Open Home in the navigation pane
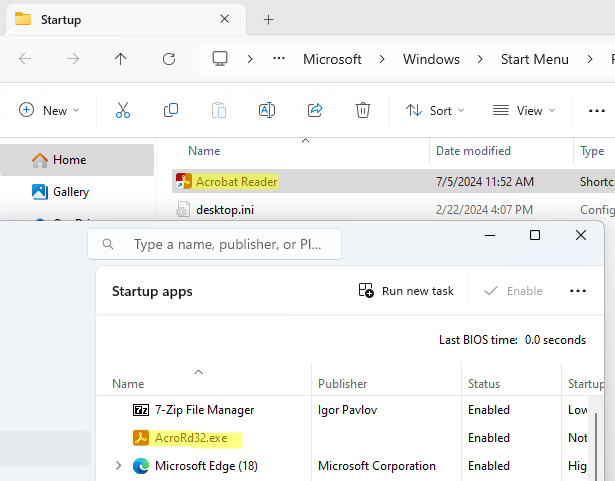Image resolution: width=615 pixels, height=481 pixels. (x=69, y=160)
